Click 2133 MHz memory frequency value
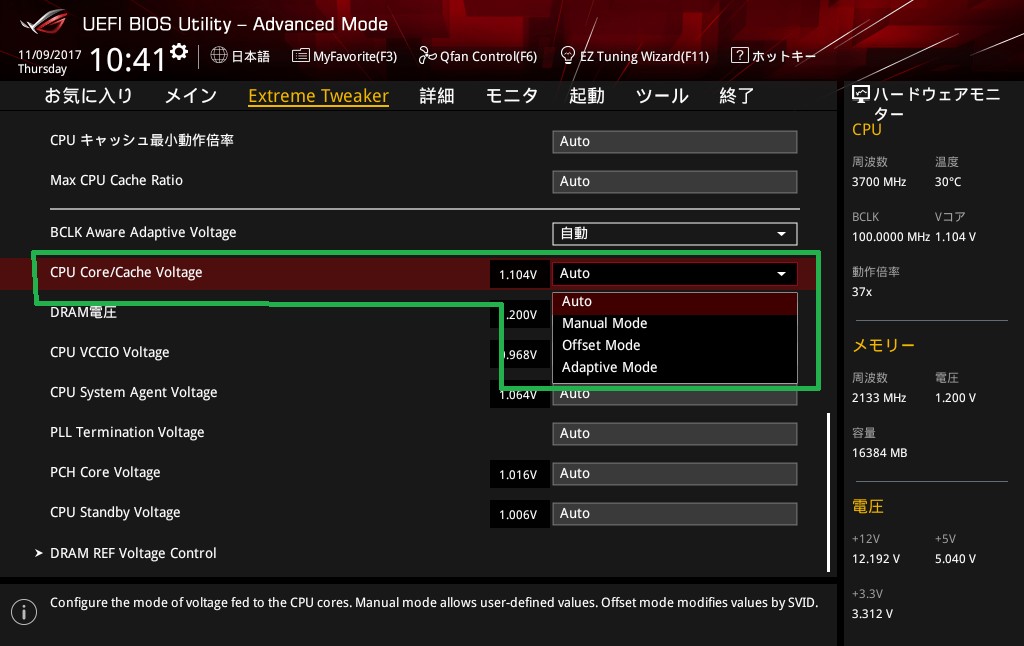The image size is (1024, 646). coord(879,398)
